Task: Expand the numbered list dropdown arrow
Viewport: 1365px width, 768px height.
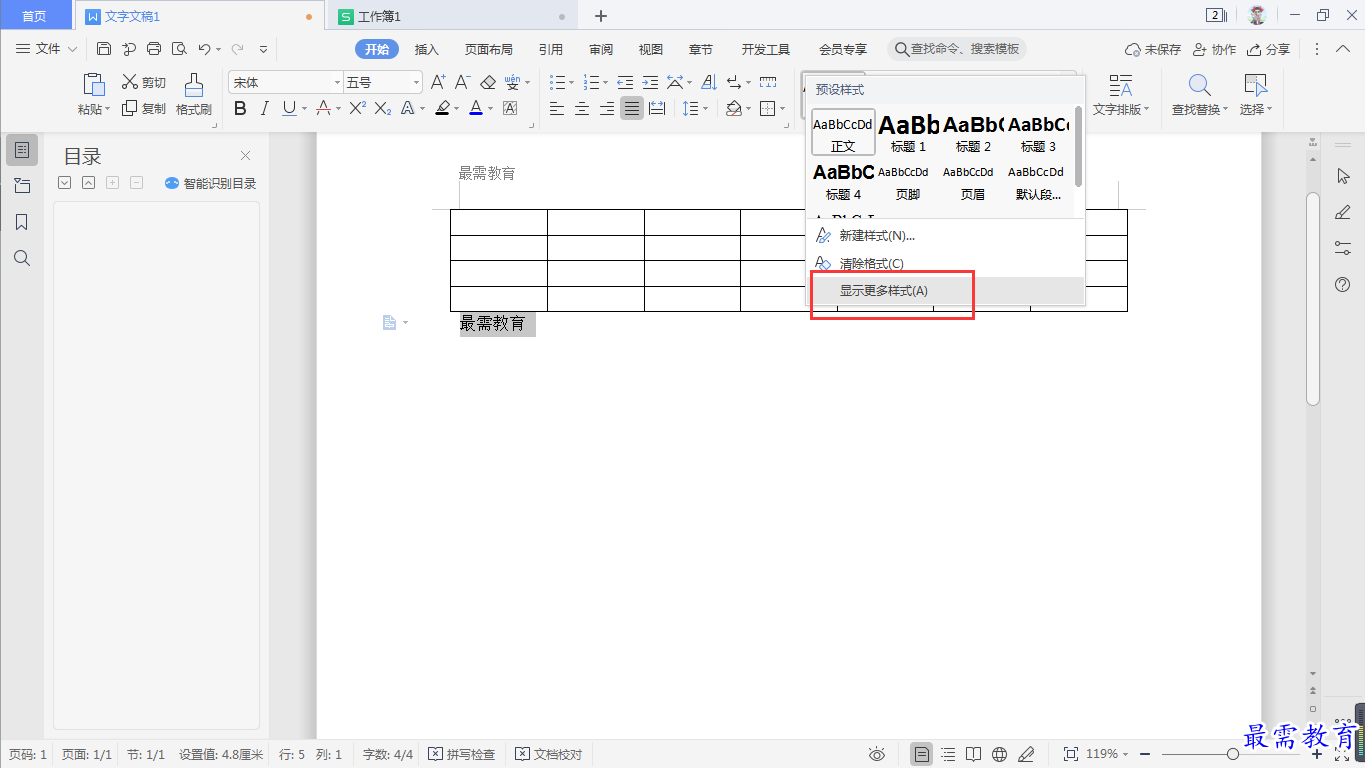Action: [x=605, y=83]
